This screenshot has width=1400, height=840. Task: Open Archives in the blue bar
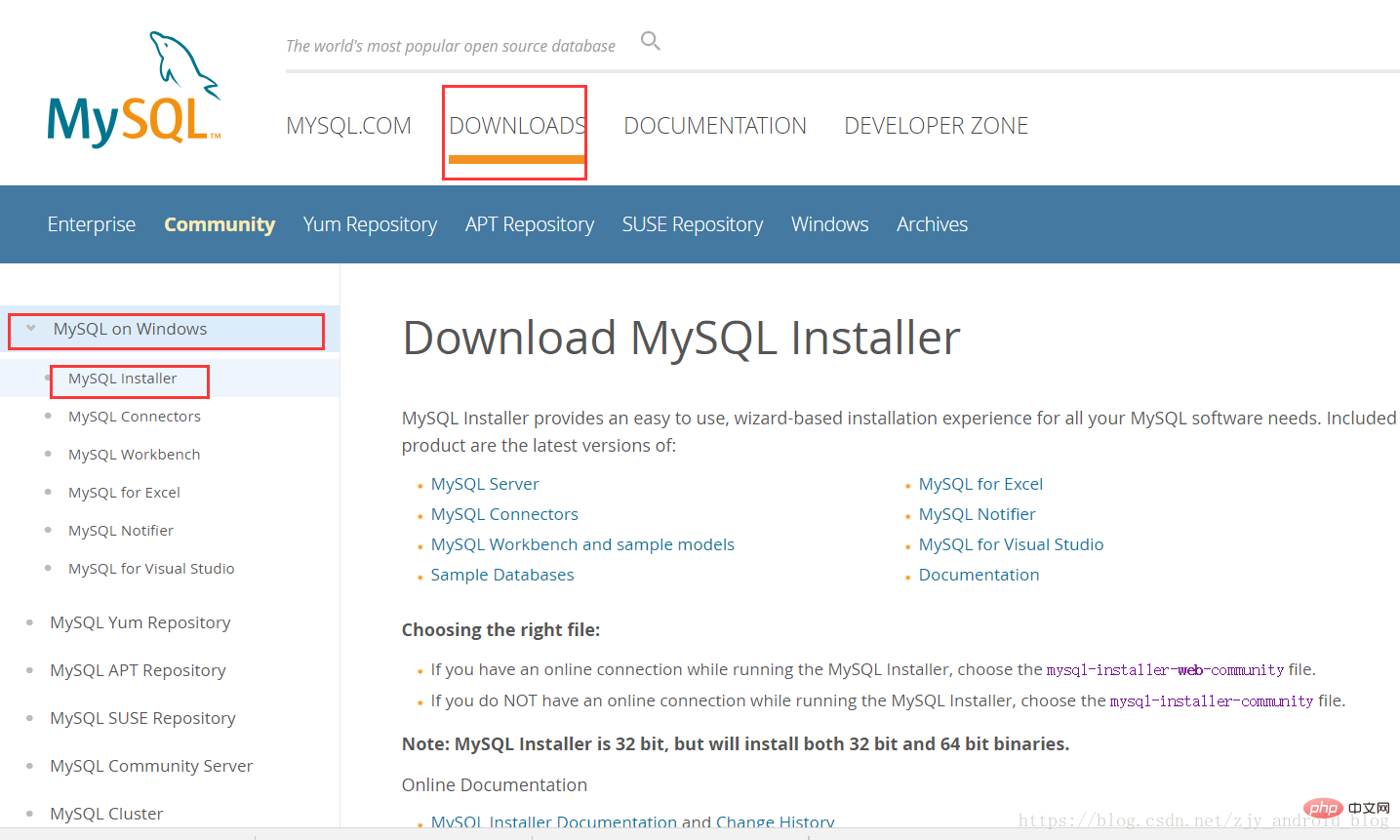932,224
